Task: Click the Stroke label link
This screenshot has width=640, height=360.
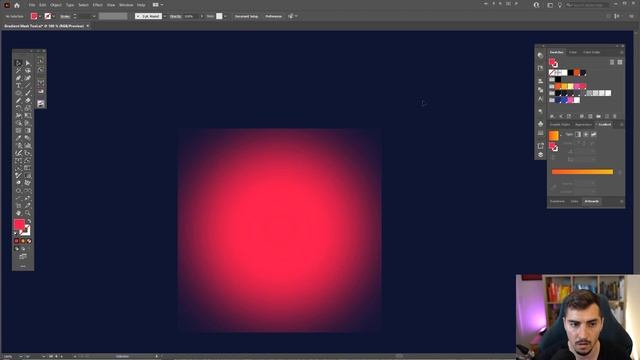Action: point(65,16)
